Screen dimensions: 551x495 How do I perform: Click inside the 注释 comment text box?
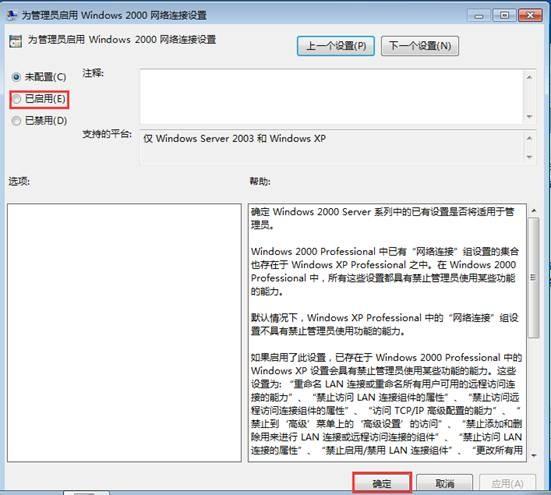(331, 97)
